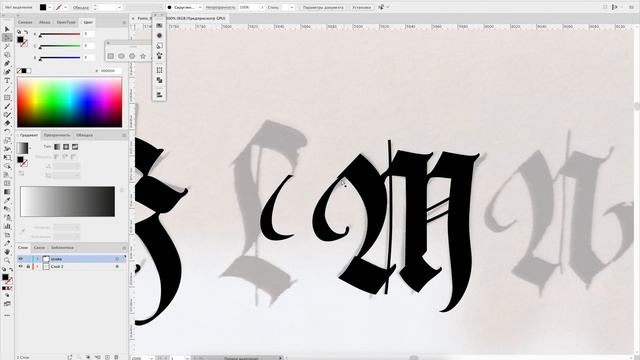Pick the polygon shape in floating panel
This screenshot has height=360, width=640.
pyautogui.click(x=132, y=56)
